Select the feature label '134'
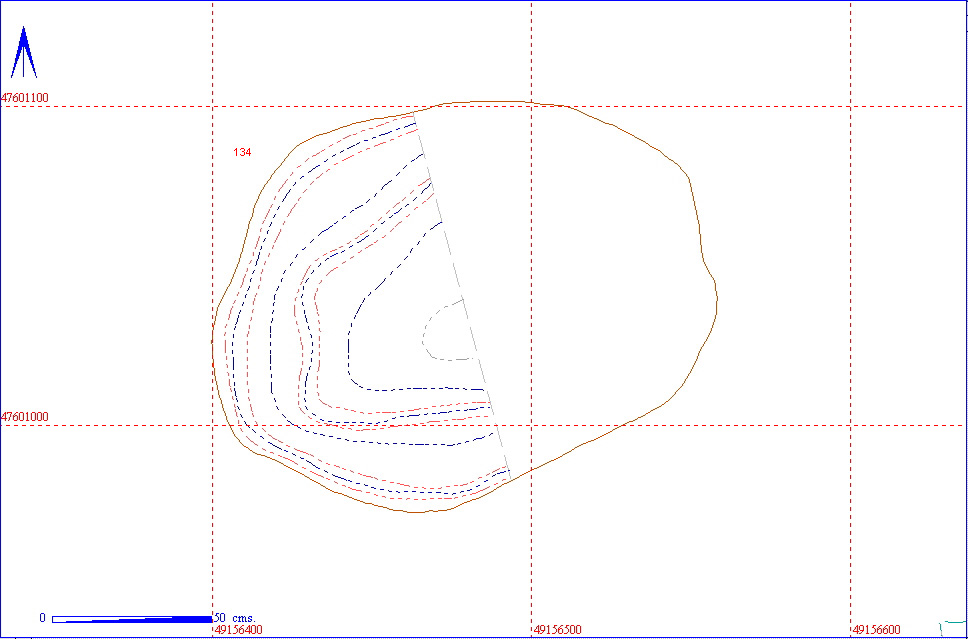968x639 pixels. pos(242,152)
